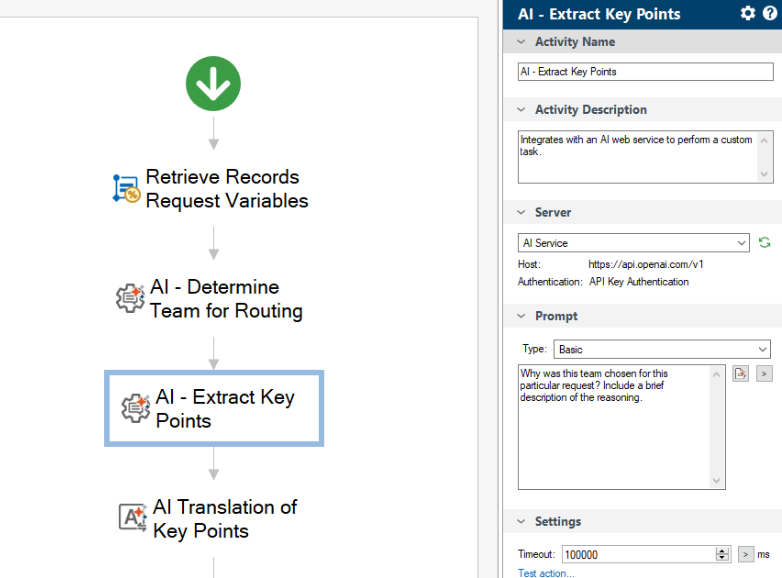782x578 pixels.
Task: Collapse the Server section
Action: pyautogui.click(x=521, y=213)
